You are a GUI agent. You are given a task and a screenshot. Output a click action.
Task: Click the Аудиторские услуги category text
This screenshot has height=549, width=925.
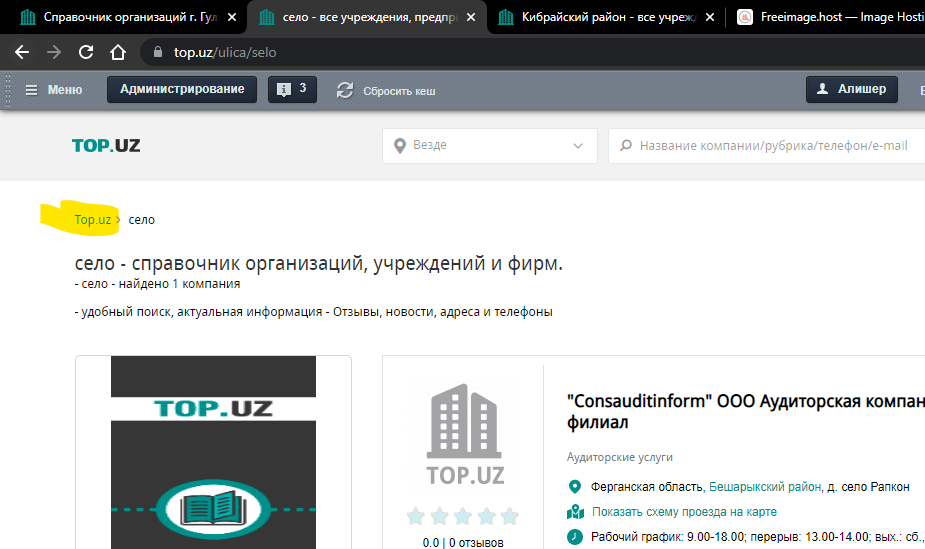pyautogui.click(x=619, y=457)
